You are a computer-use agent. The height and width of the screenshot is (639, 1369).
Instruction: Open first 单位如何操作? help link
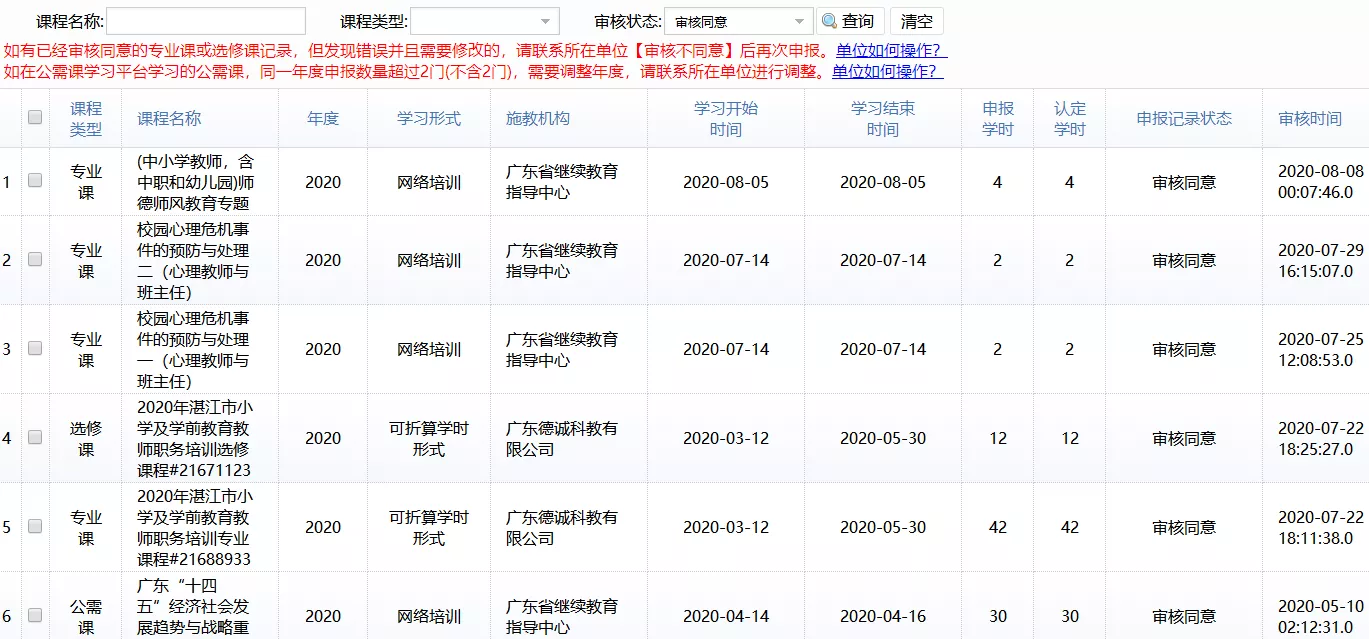point(891,50)
